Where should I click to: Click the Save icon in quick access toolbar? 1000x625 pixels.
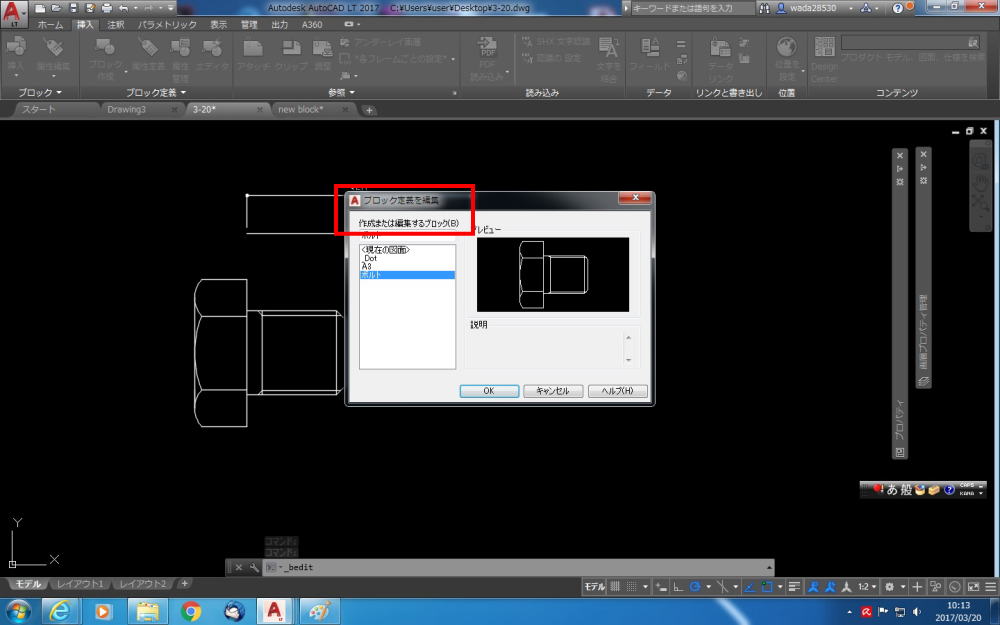click(73, 8)
